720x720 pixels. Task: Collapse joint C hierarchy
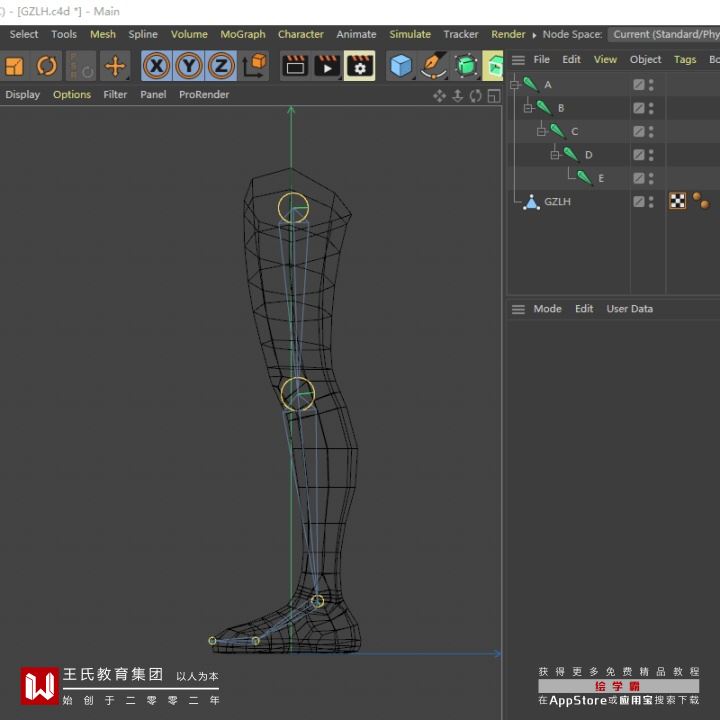pos(541,132)
